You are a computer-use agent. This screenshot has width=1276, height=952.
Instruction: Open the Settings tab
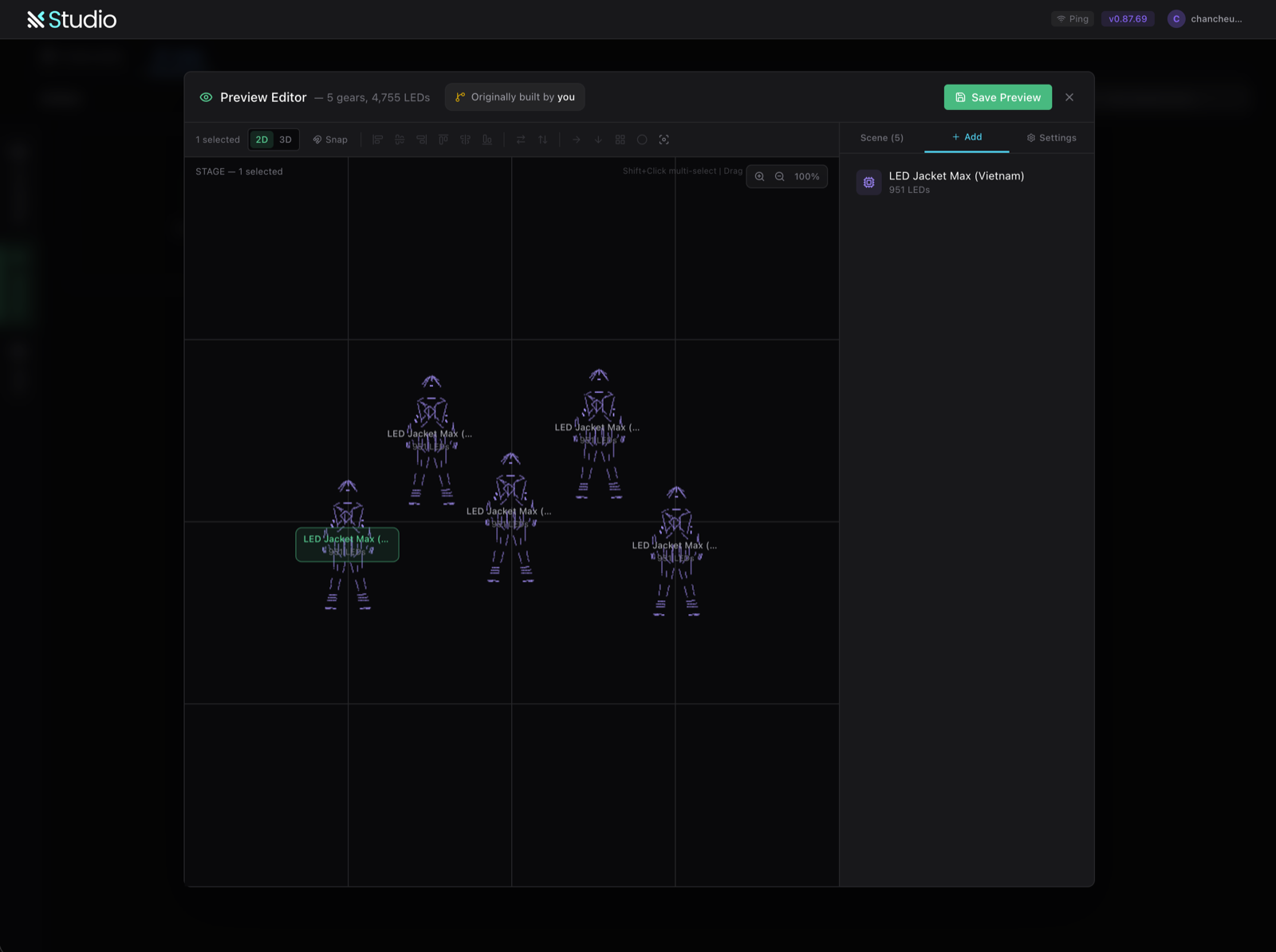click(x=1052, y=138)
